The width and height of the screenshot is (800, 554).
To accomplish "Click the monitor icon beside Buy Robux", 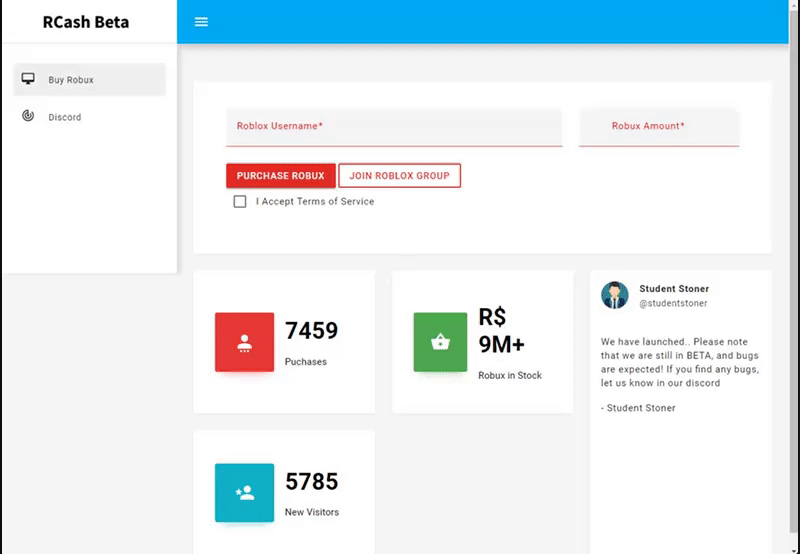I will click(28, 79).
